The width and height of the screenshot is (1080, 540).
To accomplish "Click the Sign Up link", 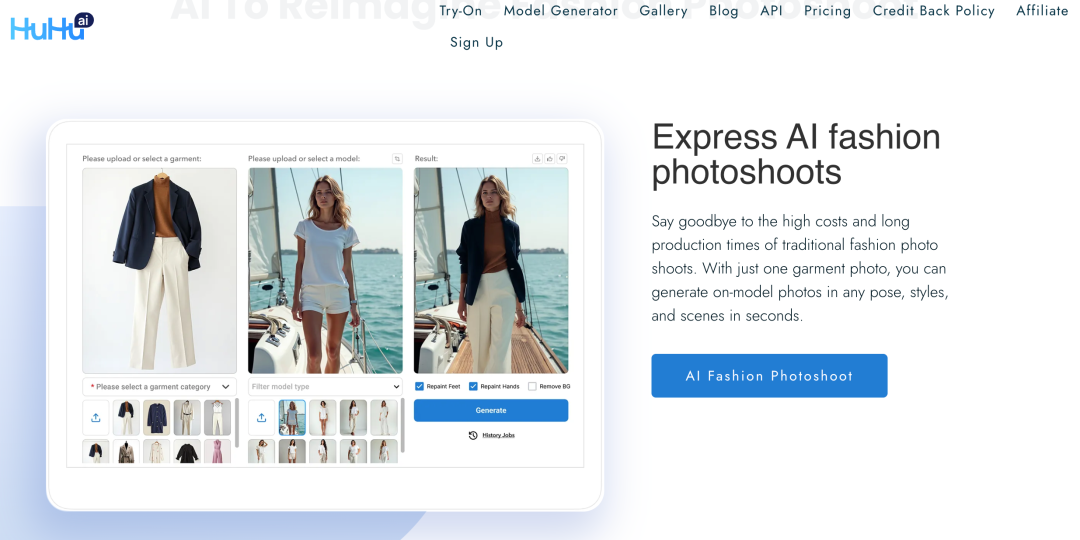I will (477, 43).
